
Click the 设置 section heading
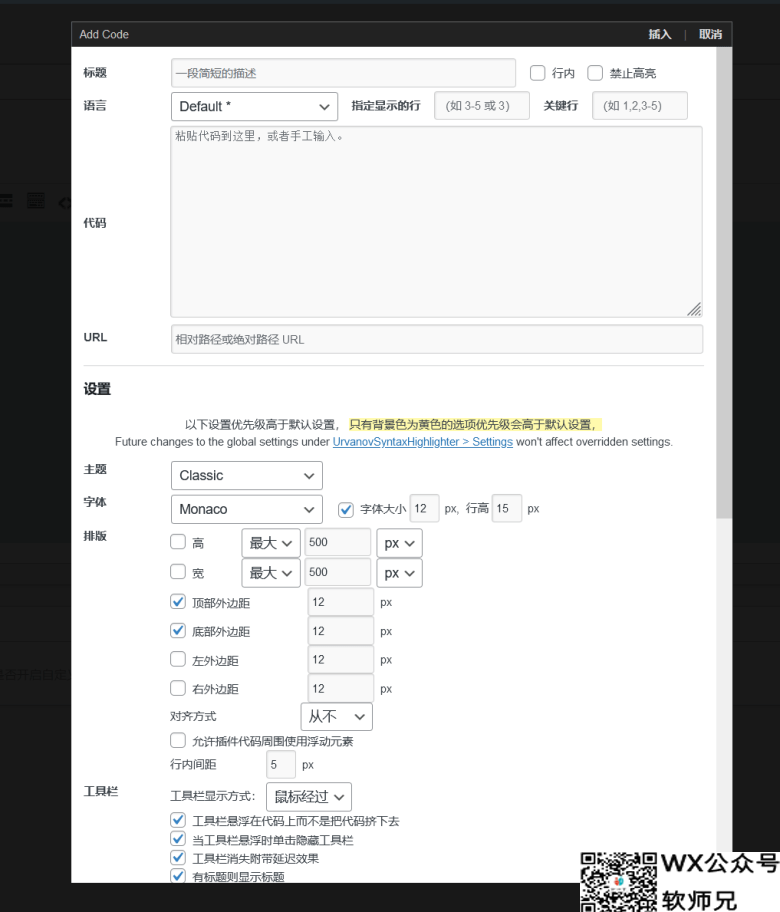point(97,389)
